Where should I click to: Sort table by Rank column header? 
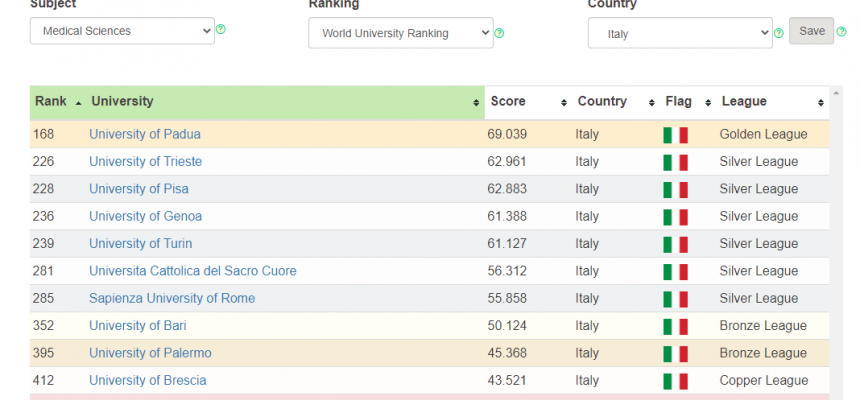pyautogui.click(x=58, y=102)
